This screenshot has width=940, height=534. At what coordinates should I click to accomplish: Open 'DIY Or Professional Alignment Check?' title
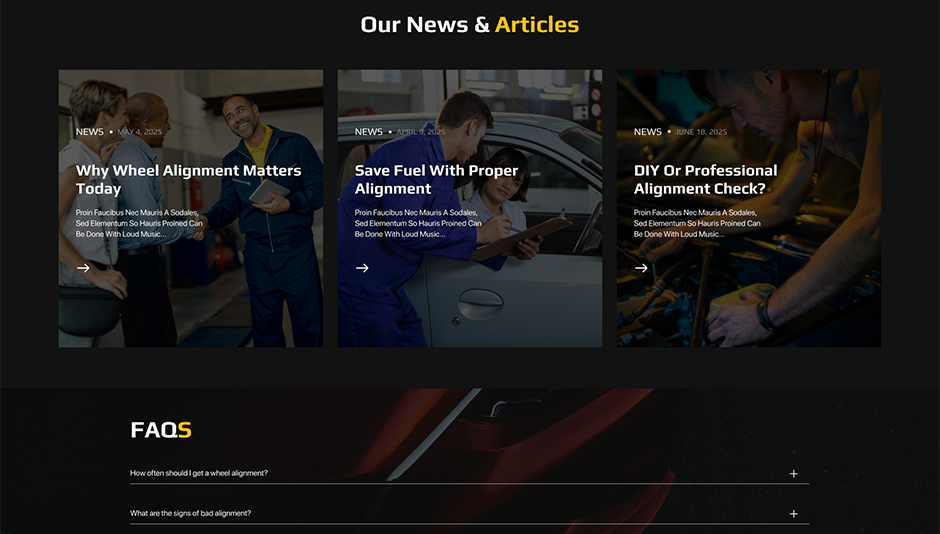(x=705, y=179)
